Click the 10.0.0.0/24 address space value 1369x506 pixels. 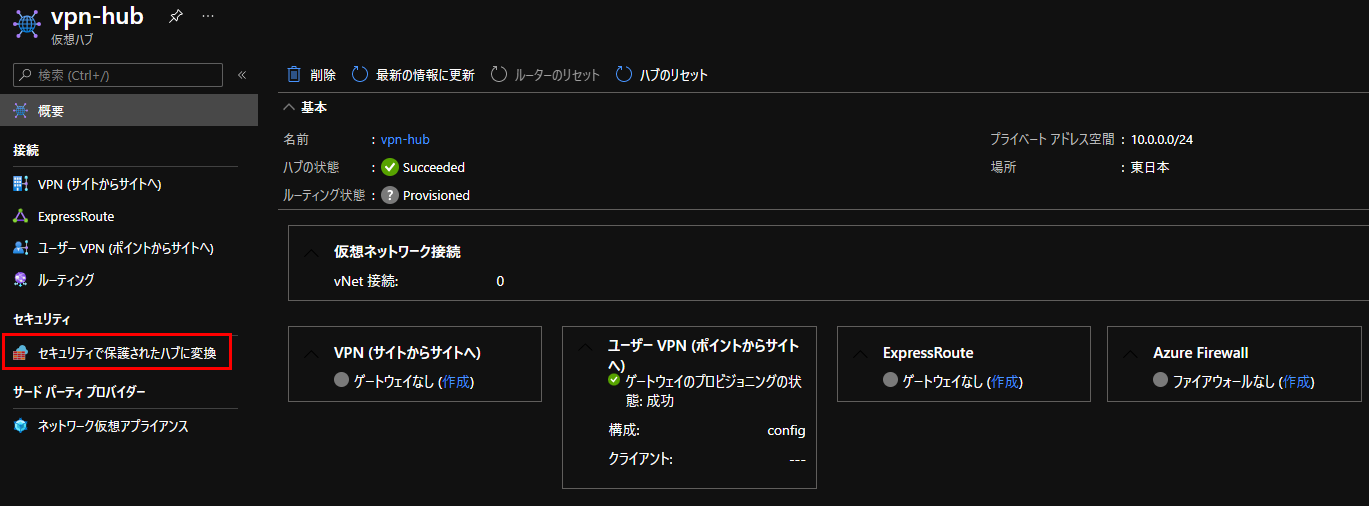[1162, 139]
